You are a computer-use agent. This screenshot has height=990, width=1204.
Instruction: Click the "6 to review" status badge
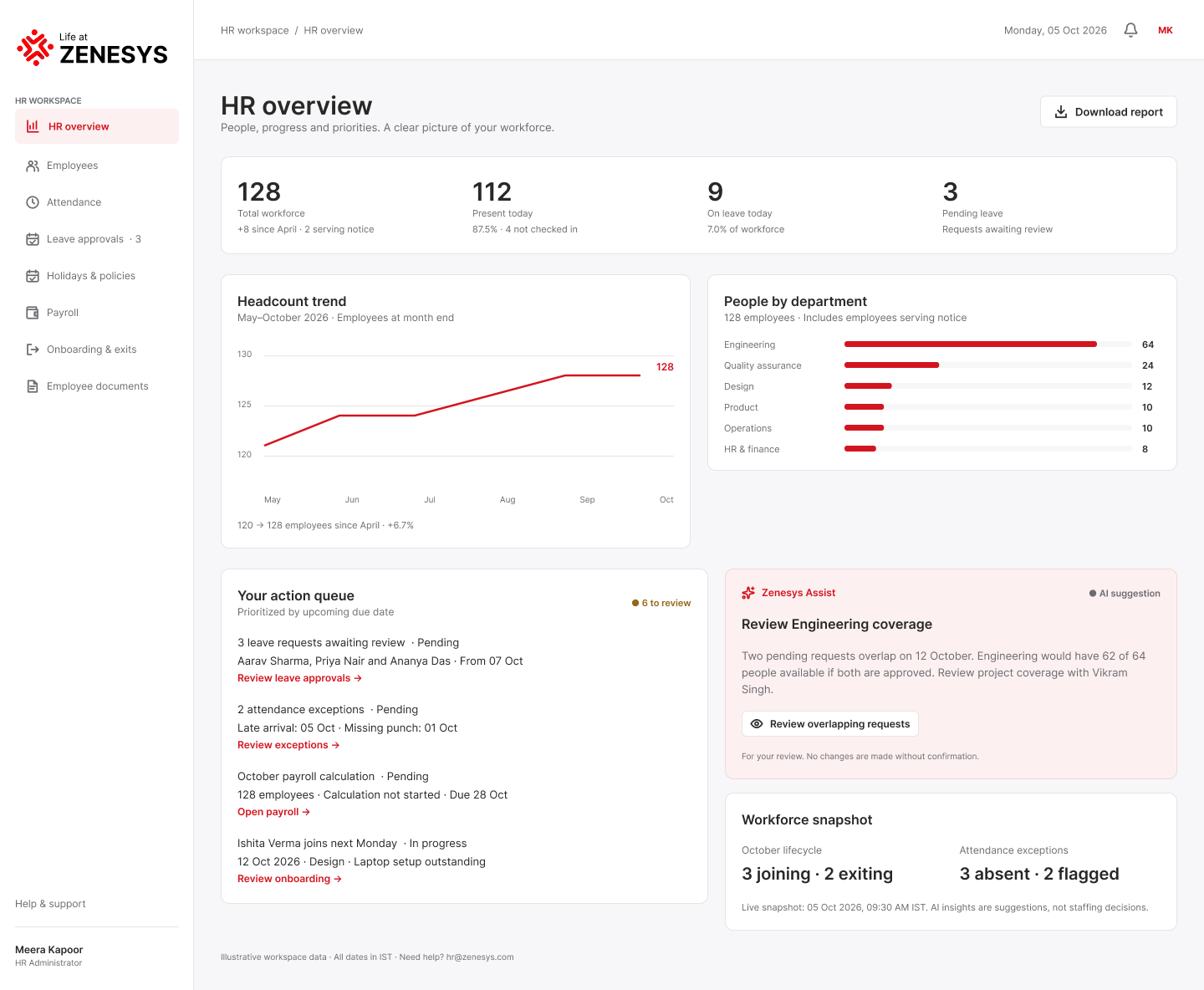[x=661, y=603]
